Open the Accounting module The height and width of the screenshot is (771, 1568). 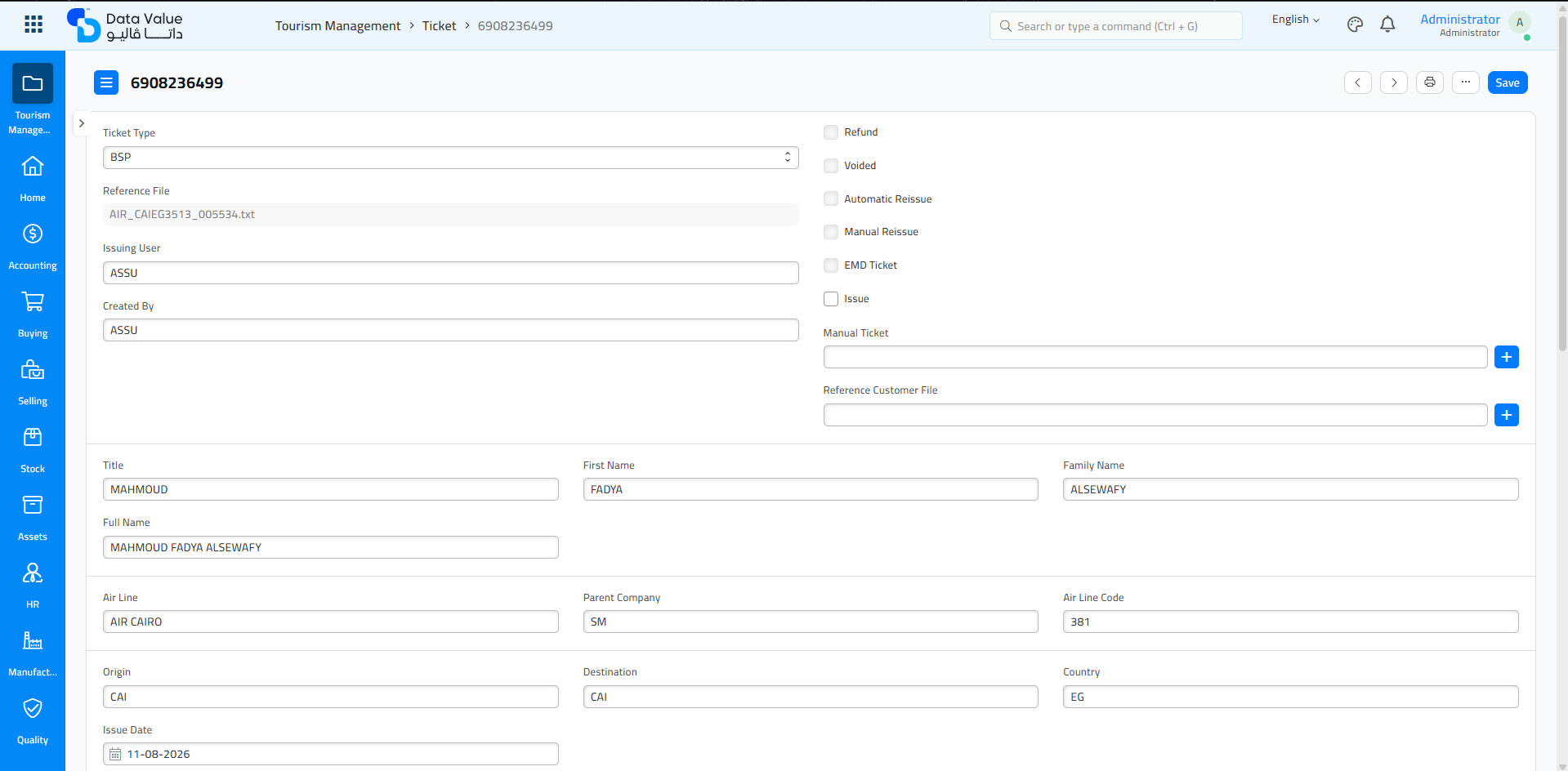point(33,247)
